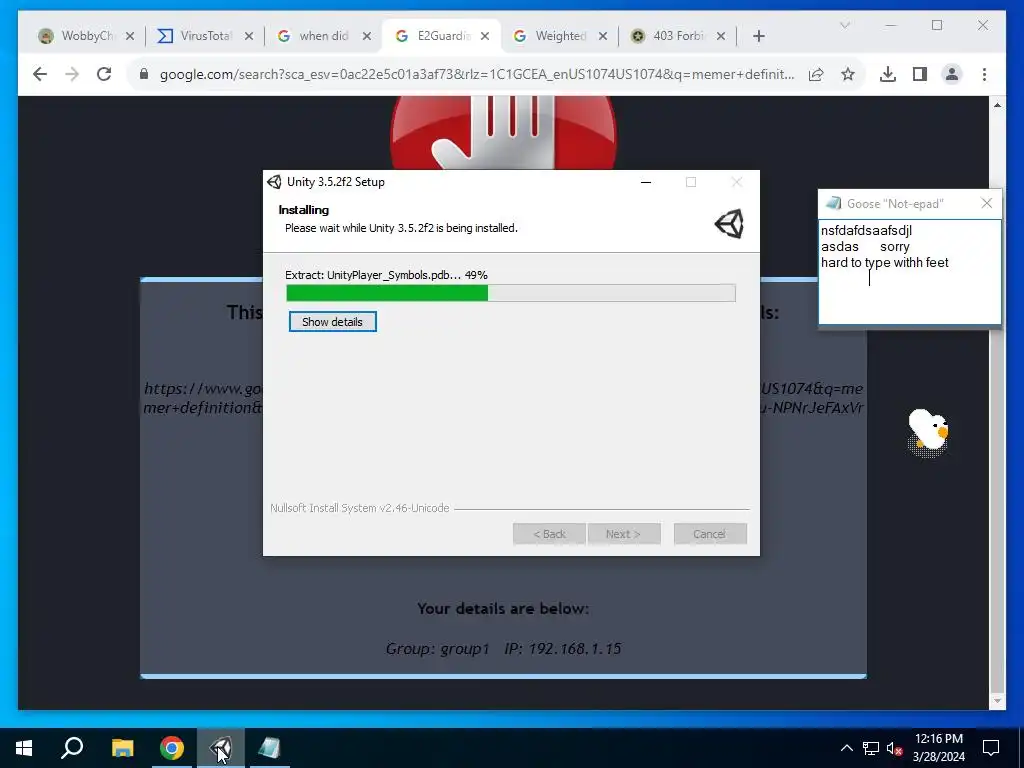Click Cancel in Unity Setup

coord(710,534)
